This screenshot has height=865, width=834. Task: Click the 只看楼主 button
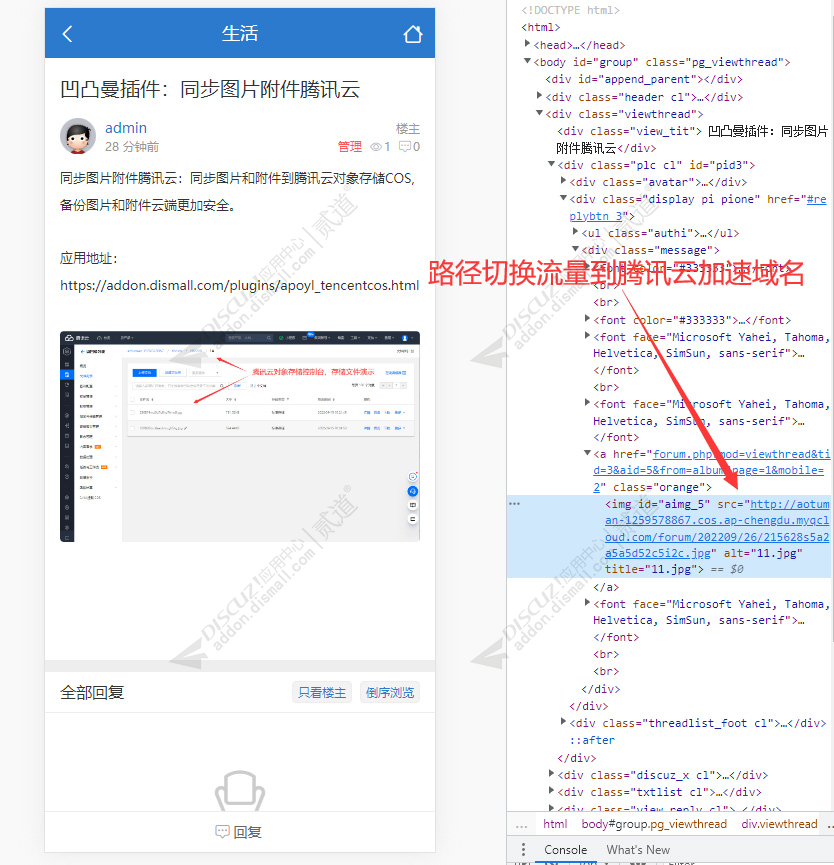pos(322,692)
